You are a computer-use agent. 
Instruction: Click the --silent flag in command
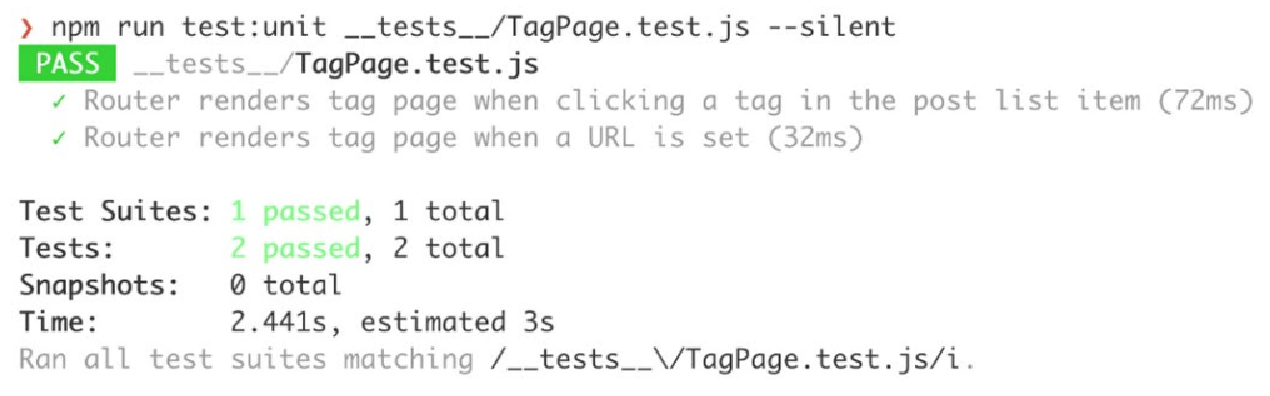[x=831, y=28]
